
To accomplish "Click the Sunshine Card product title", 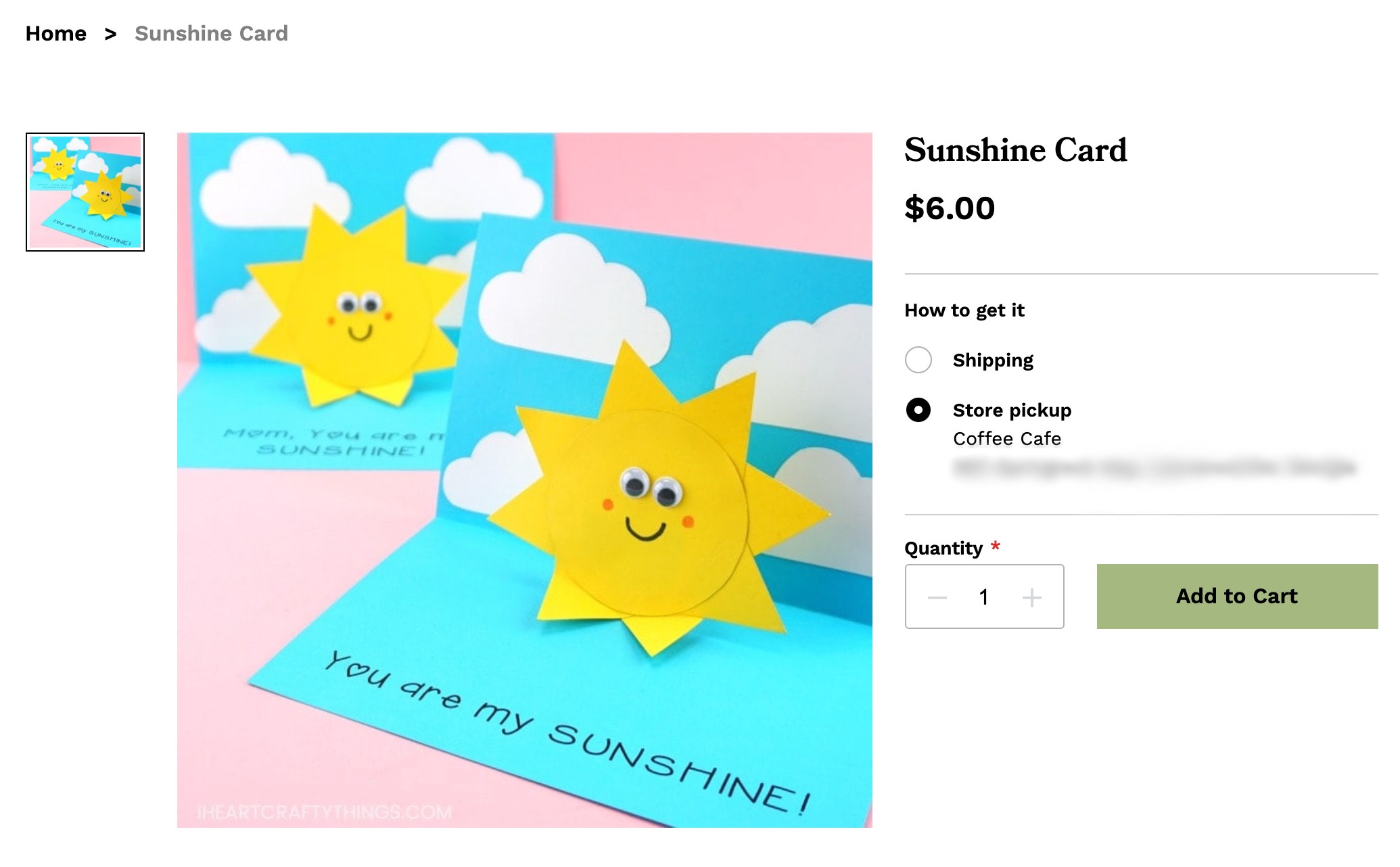I will 1015,150.
